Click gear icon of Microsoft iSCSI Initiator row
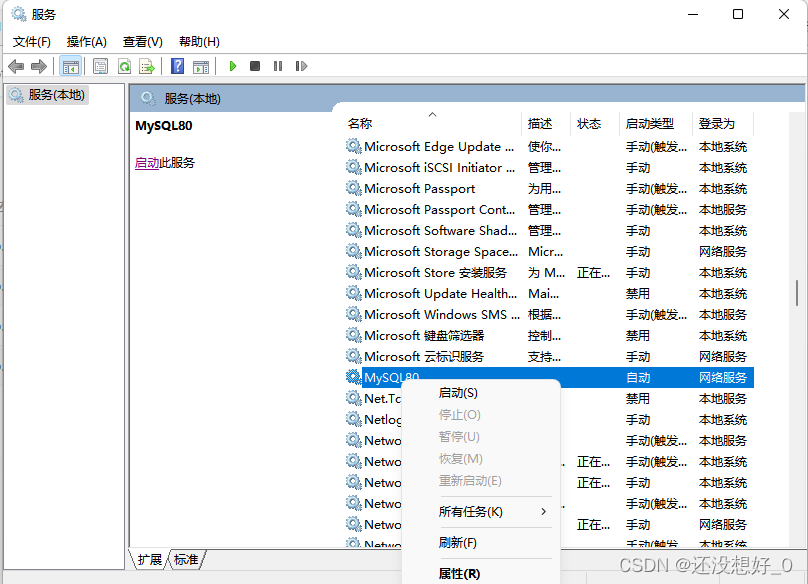Image resolution: width=808 pixels, height=584 pixels. [x=354, y=168]
